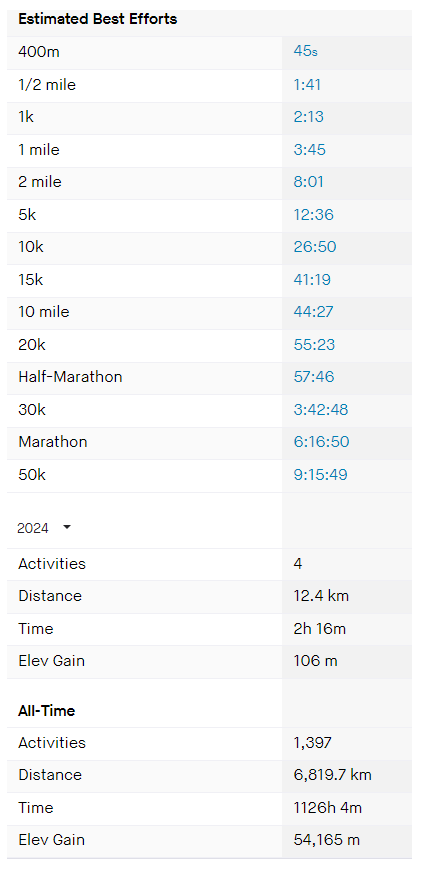Click the dropdown arrow beside 2024

click(67, 527)
